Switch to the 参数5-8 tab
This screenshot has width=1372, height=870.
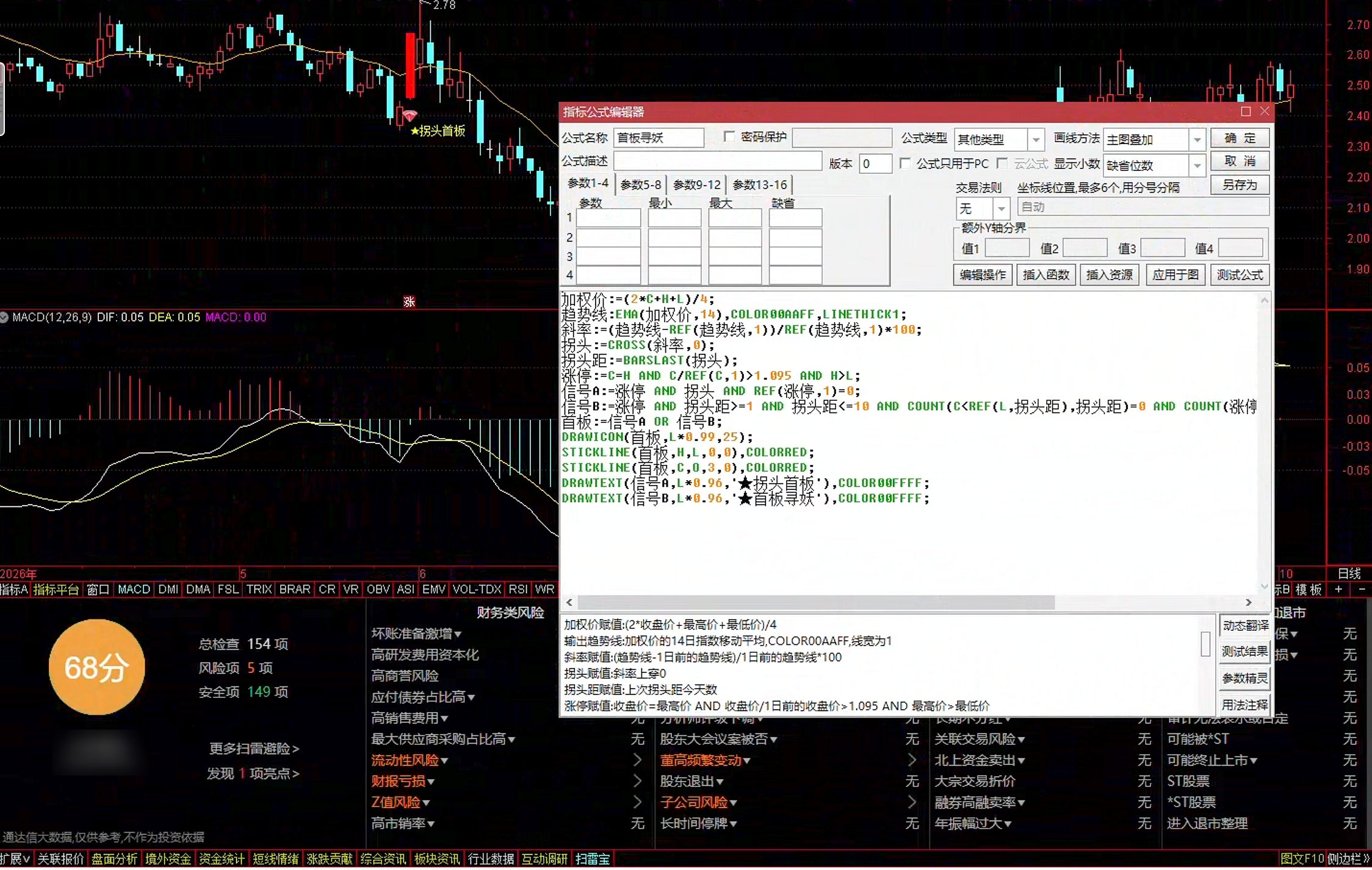[641, 184]
